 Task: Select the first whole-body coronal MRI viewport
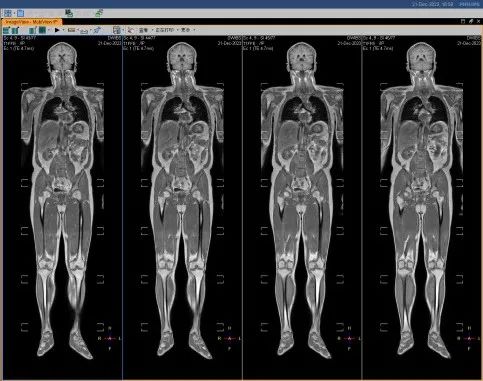click(x=62, y=207)
